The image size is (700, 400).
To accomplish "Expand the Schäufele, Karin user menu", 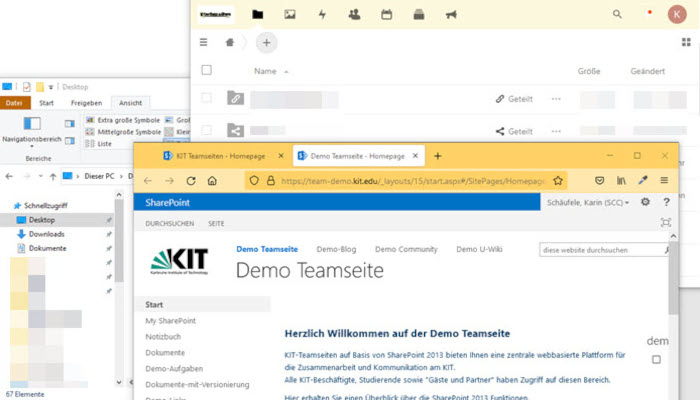I will (587, 203).
